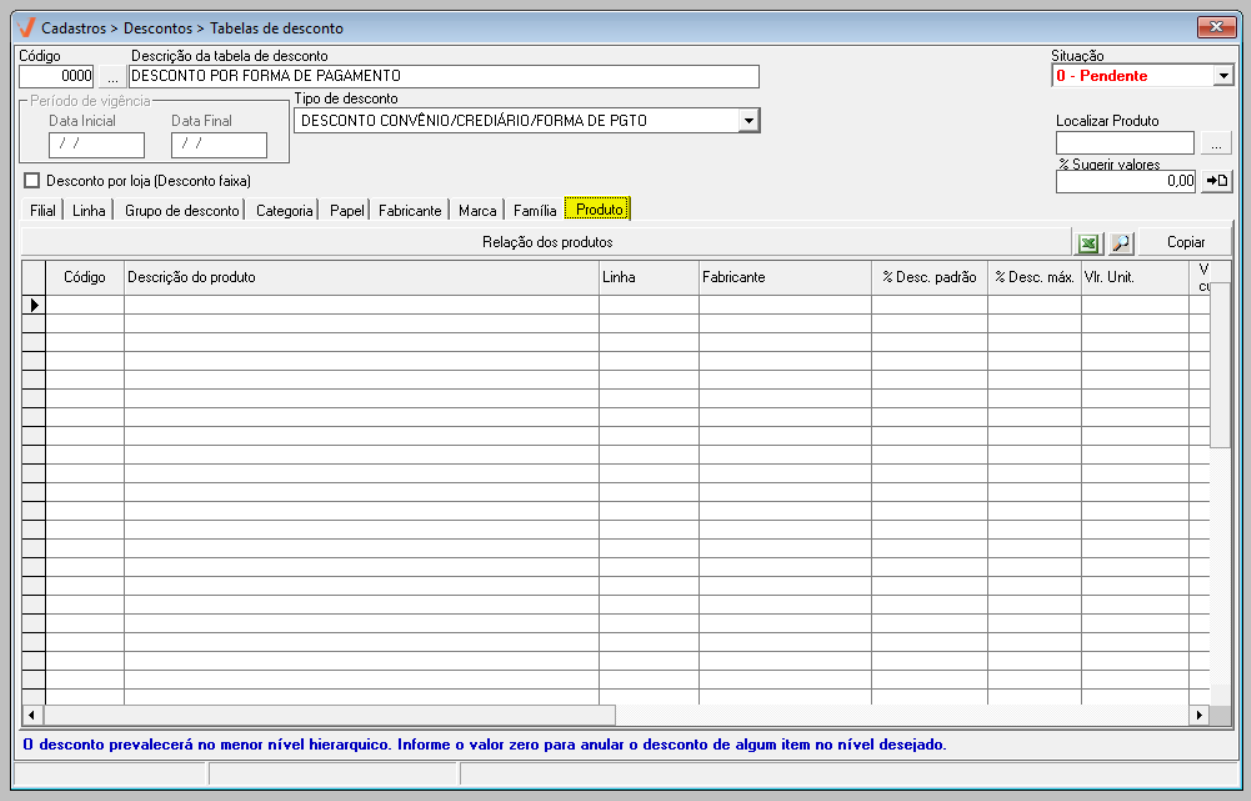
Task: Select the Grupo de desconto tab
Action: point(182,211)
